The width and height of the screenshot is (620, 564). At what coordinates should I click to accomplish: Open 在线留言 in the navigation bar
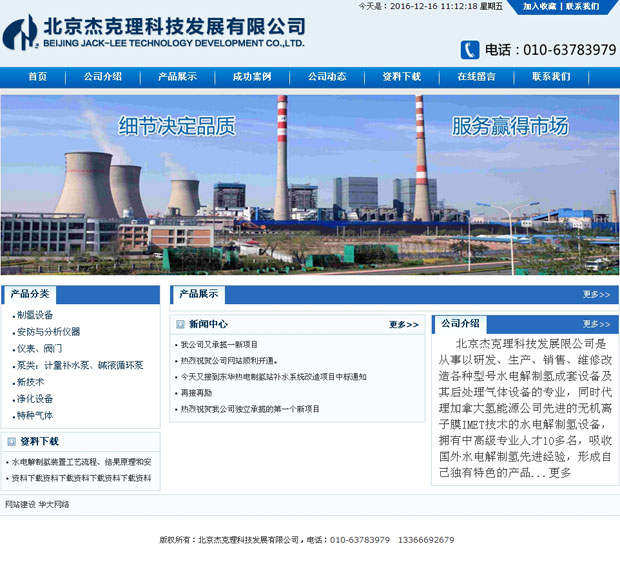point(476,77)
